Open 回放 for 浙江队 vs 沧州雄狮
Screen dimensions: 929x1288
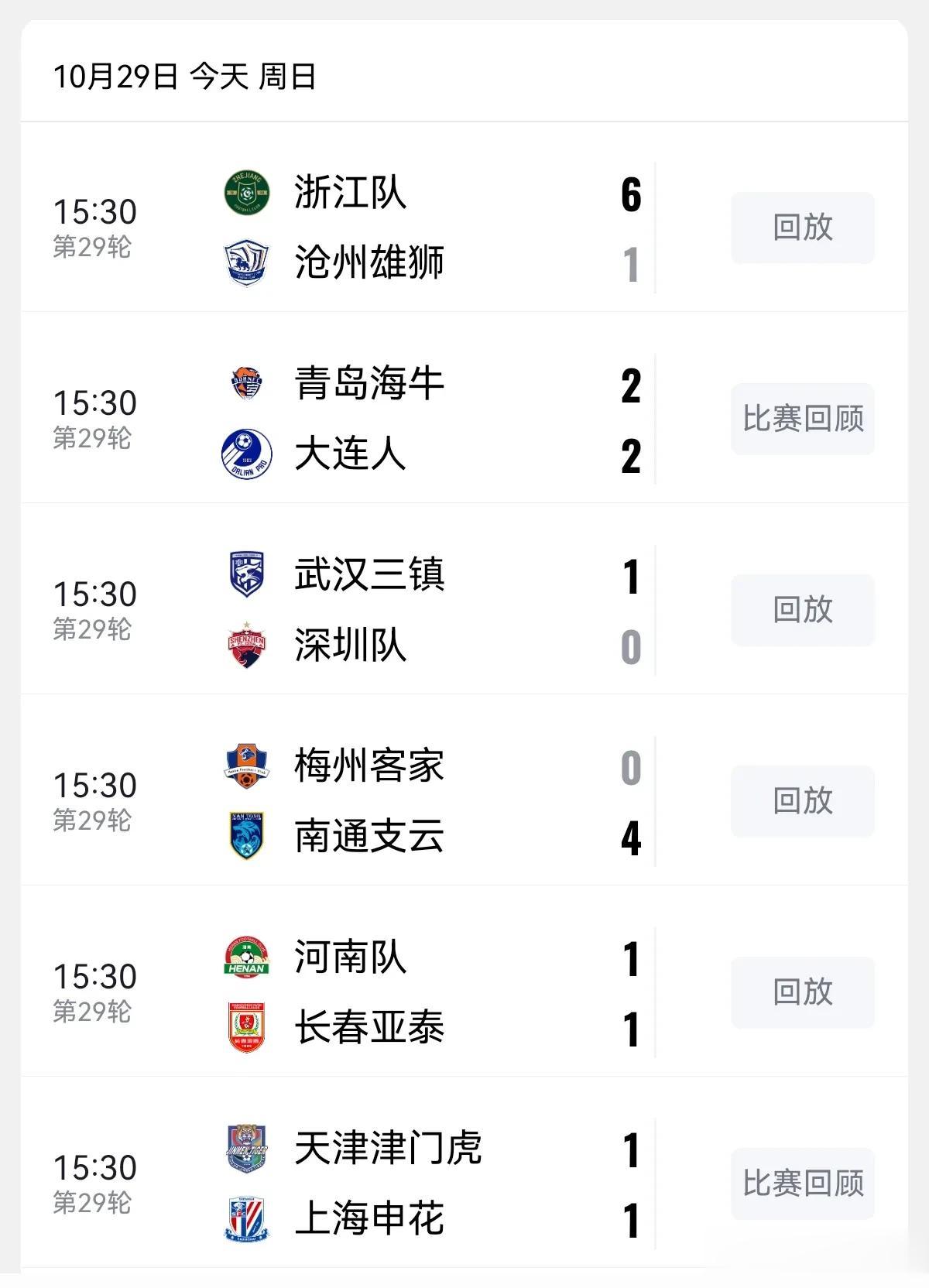tap(803, 228)
